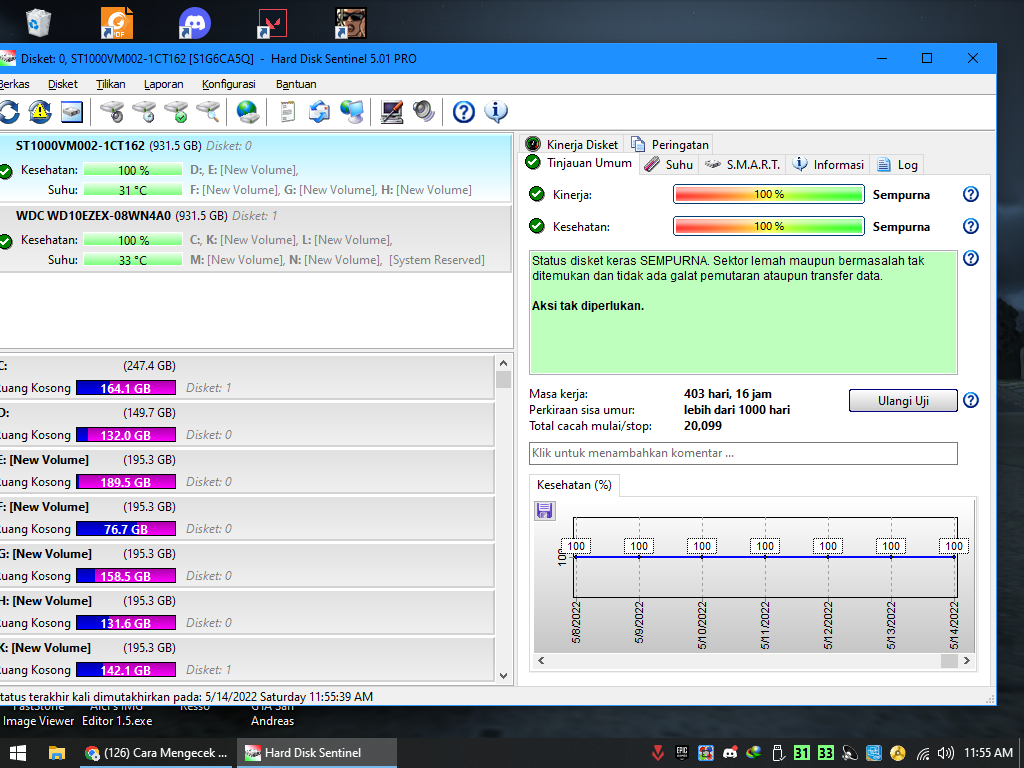Click partition list scrollbar up arrow
Image resolution: width=1024 pixels, height=768 pixels.
point(503,363)
